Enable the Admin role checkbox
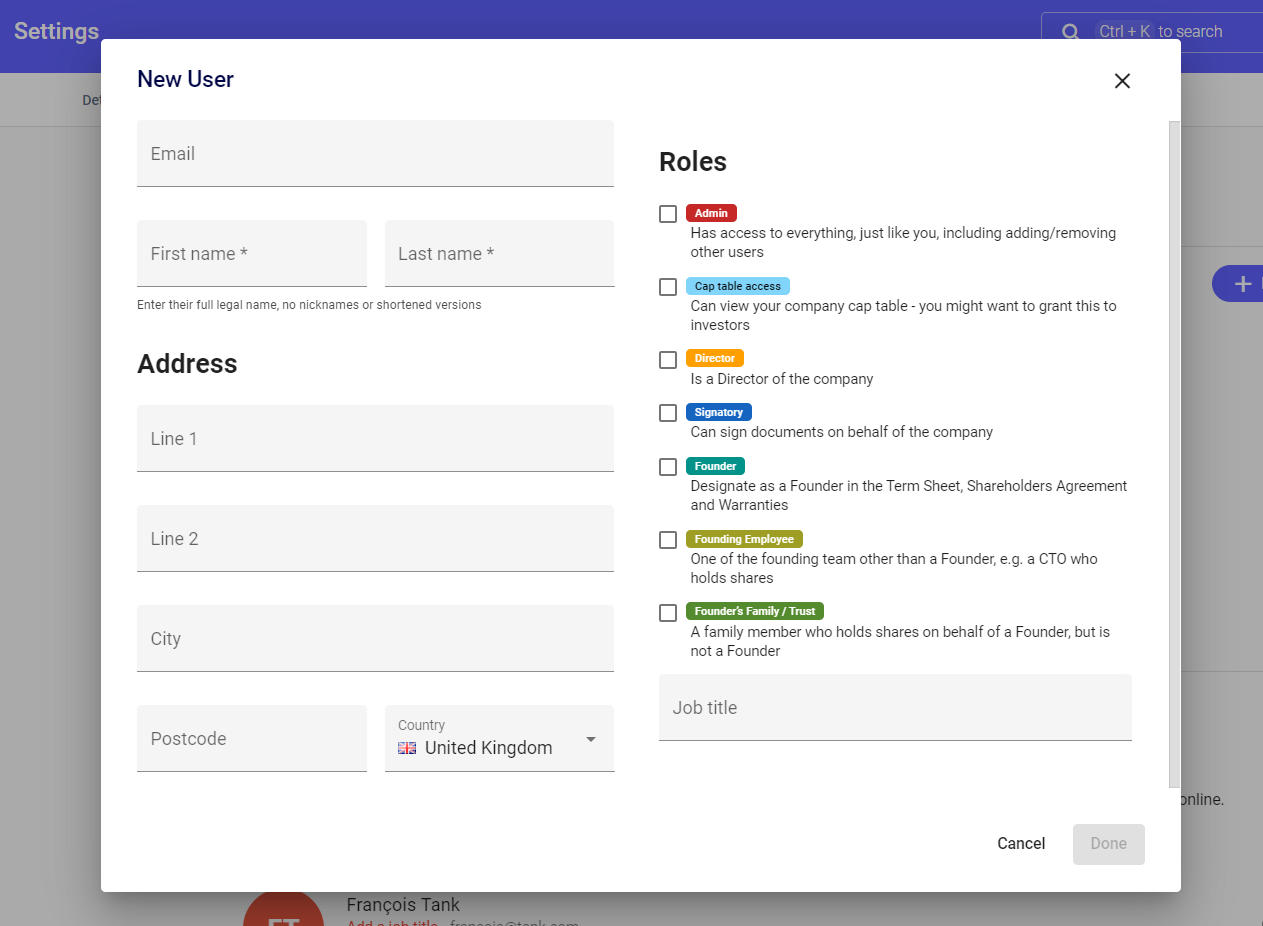The height and width of the screenshot is (926, 1263). 668,214
